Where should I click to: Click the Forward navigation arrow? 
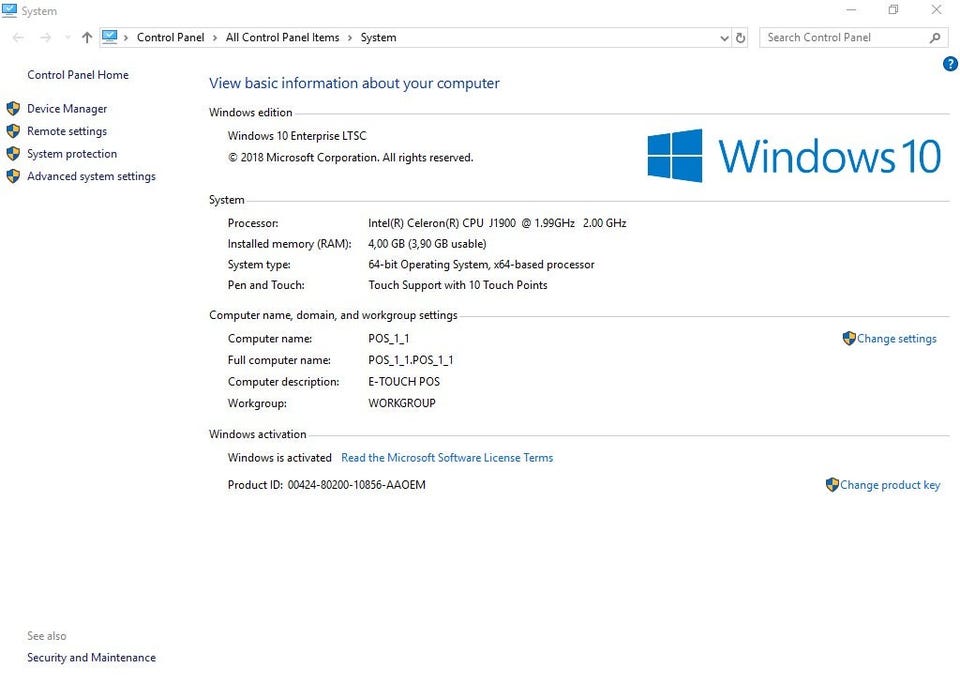tap(46, 38)
